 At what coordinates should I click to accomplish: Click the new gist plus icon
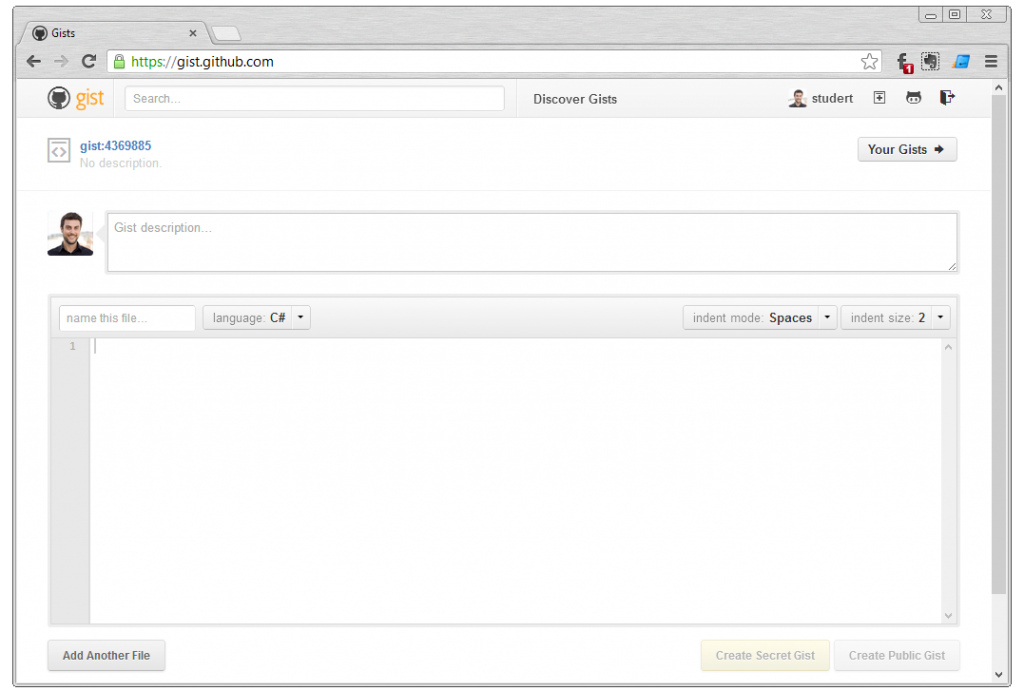pyautogui.click(x=879, y=98)
